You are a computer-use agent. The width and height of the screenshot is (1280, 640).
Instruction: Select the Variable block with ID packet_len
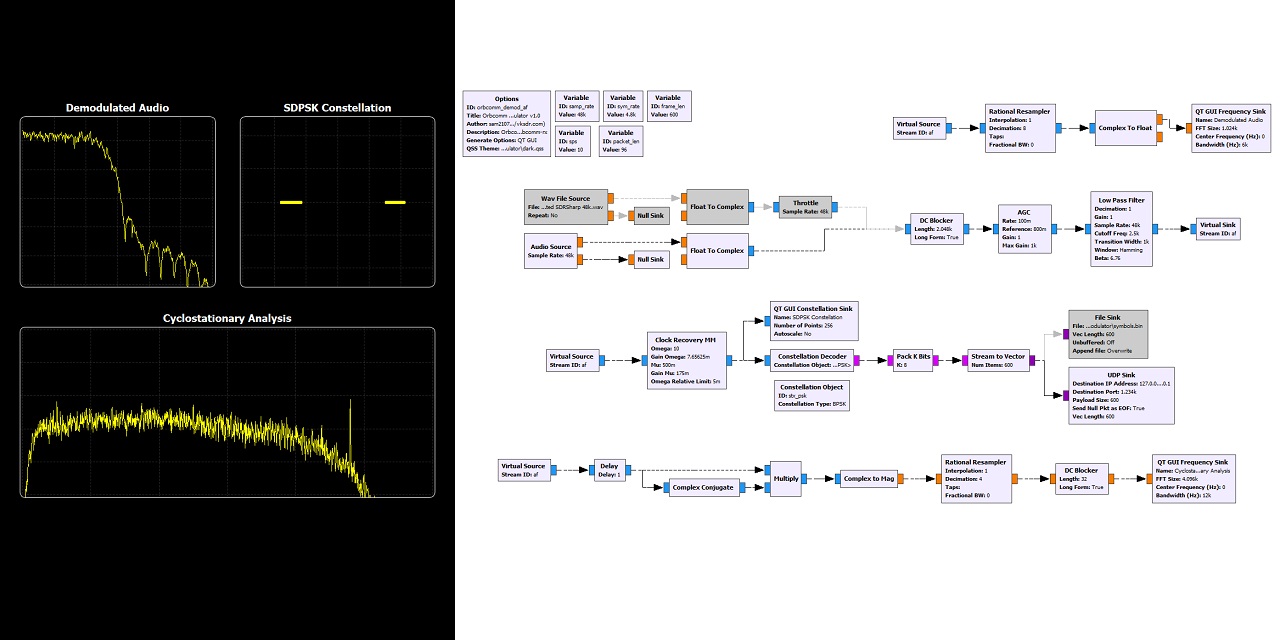coord(620,139)
